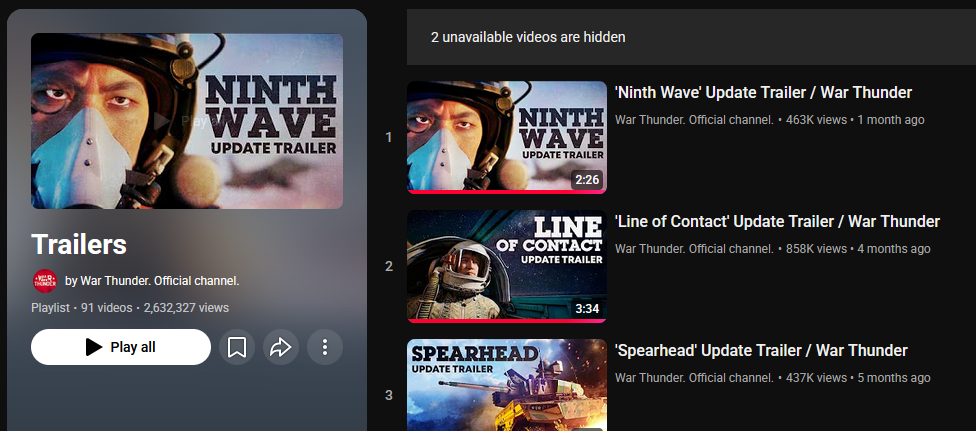The width and height of the screenshot is (976, 431).
Task: Click the Trailers playlist title
Action: coord(79,245)
